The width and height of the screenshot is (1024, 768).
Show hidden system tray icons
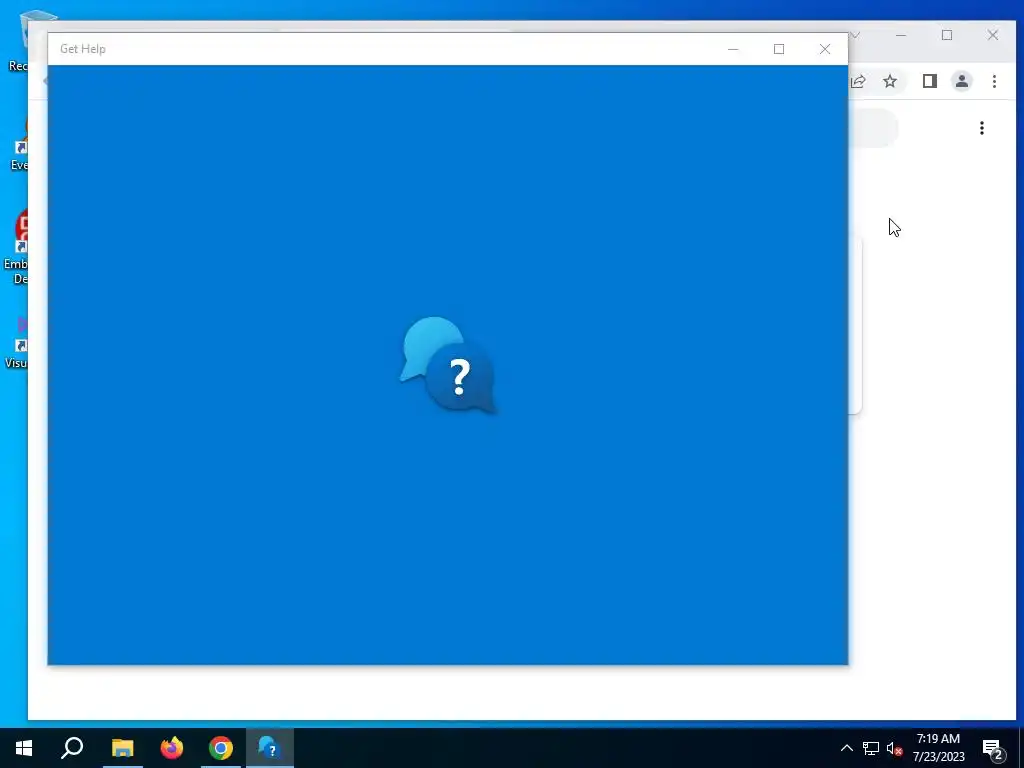click(x=846, y=748)
